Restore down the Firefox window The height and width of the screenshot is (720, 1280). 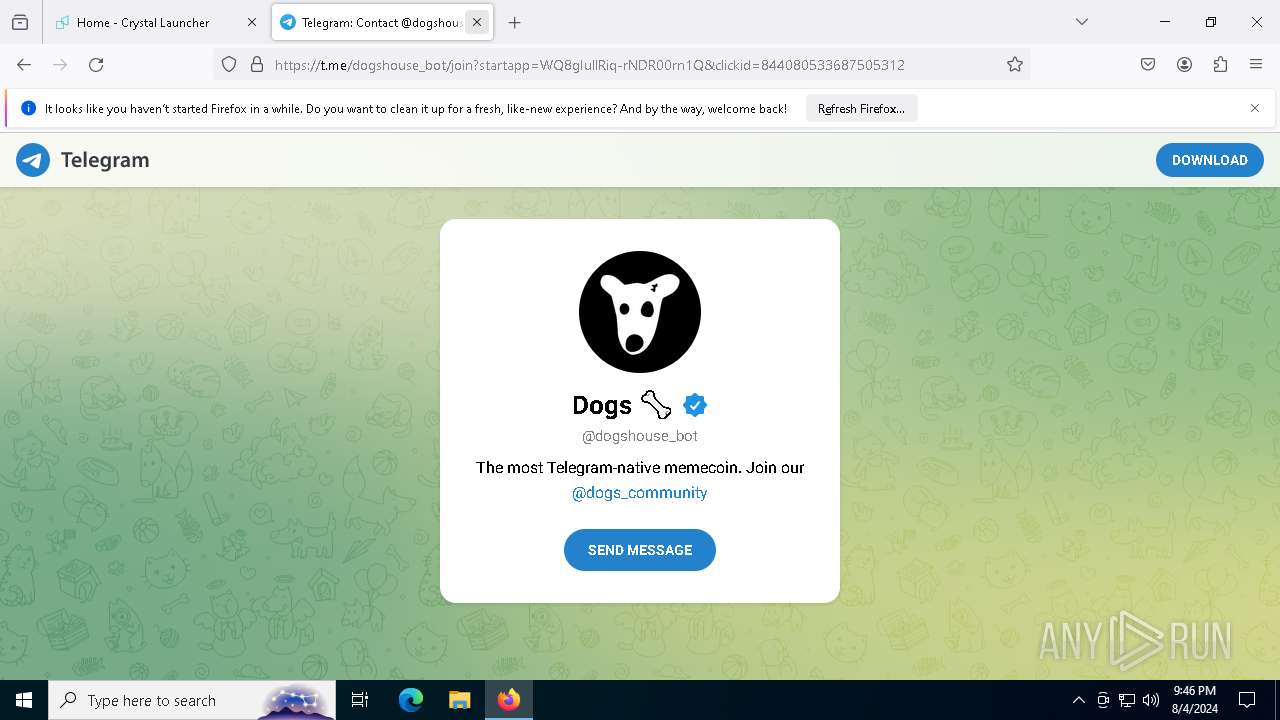(x=1211, y=22)
